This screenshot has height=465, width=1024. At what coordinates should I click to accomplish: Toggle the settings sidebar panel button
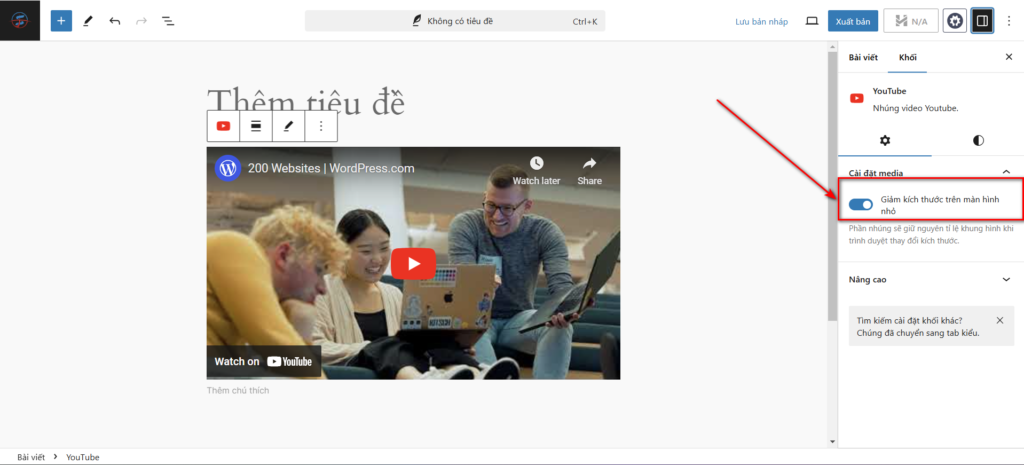point(982,20)
